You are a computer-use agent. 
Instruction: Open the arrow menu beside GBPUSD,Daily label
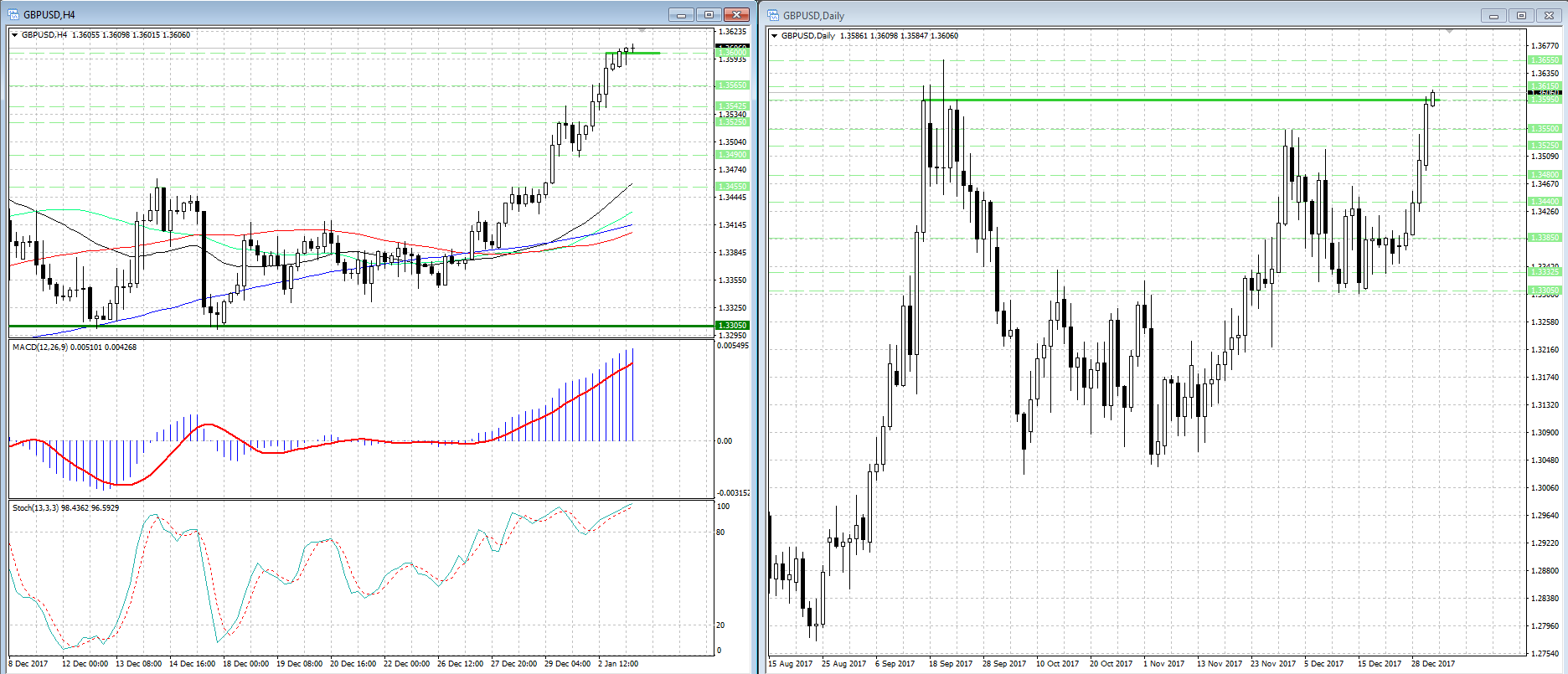775,36
